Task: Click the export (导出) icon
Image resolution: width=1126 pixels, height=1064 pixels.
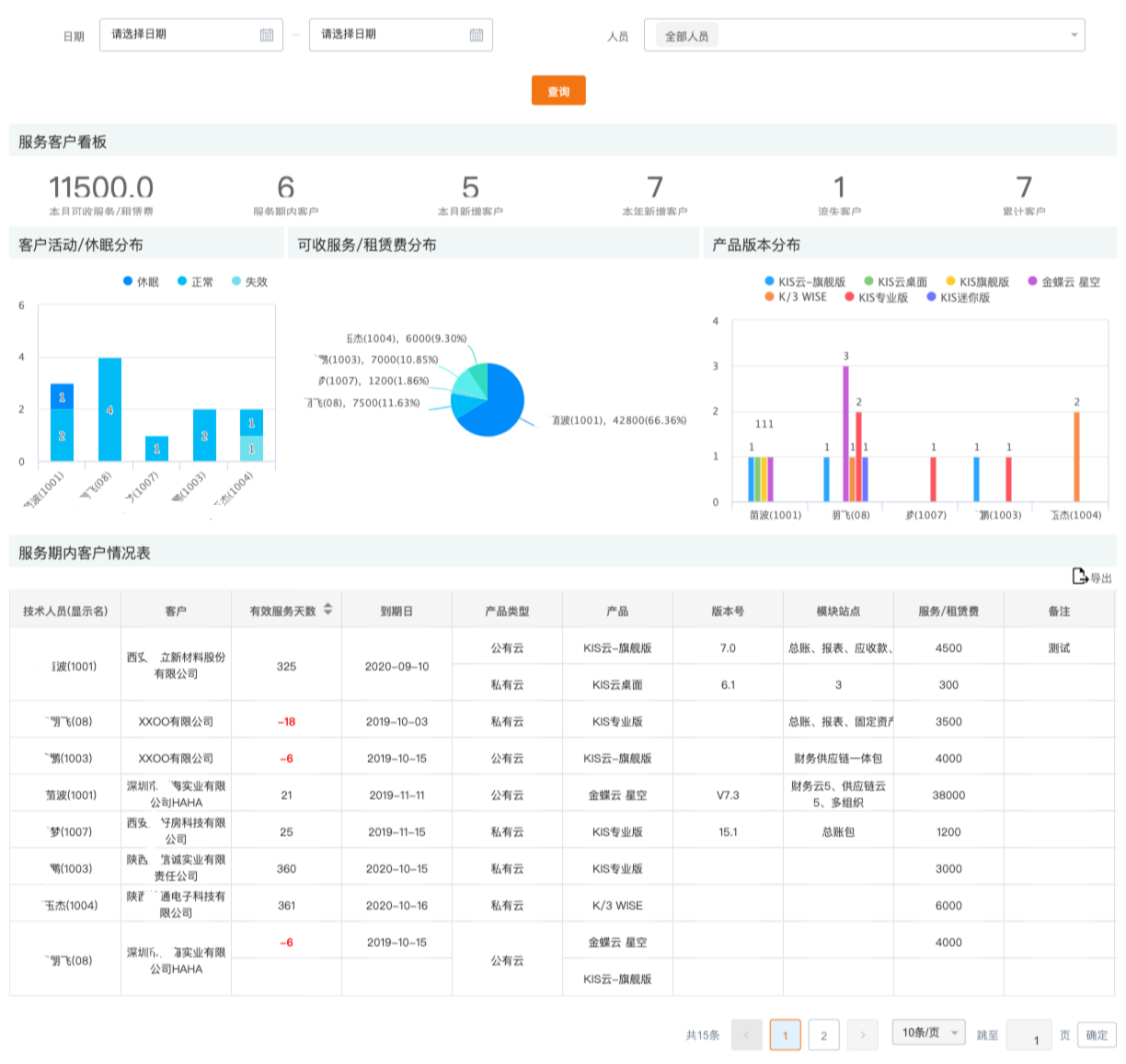Action: click(x=1080, y=576)
